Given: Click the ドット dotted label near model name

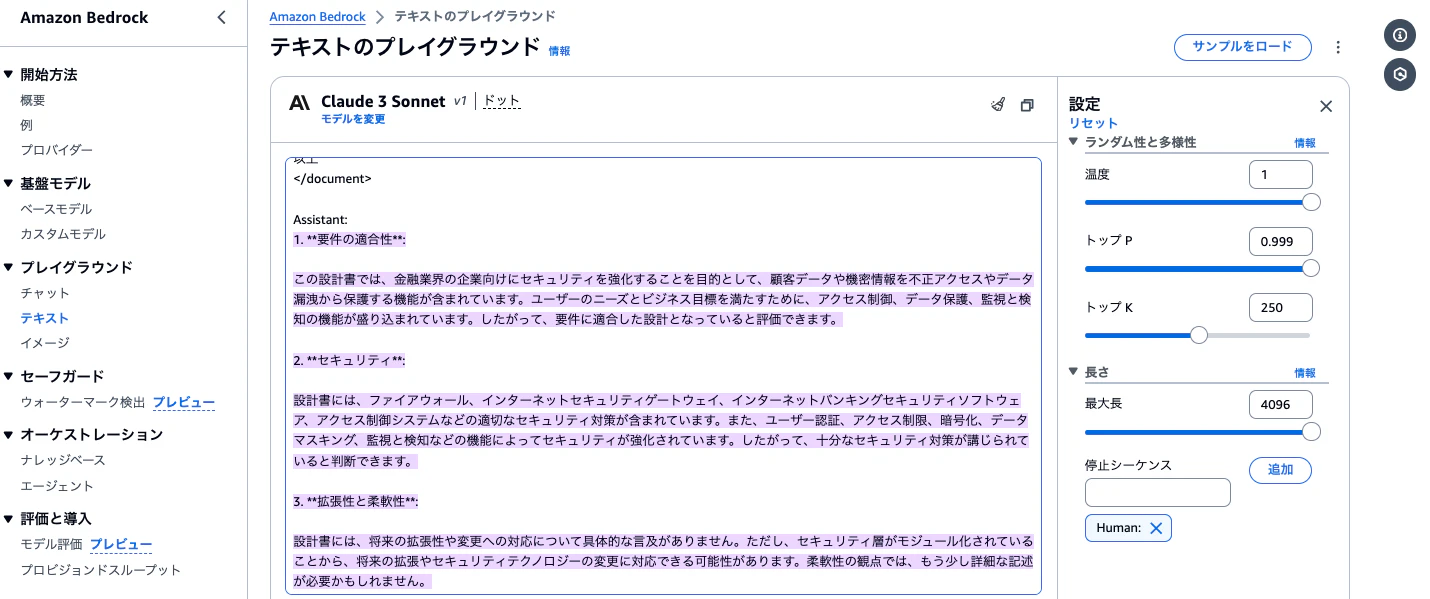Looking at the screenshot, I should [x=502, y=101].
